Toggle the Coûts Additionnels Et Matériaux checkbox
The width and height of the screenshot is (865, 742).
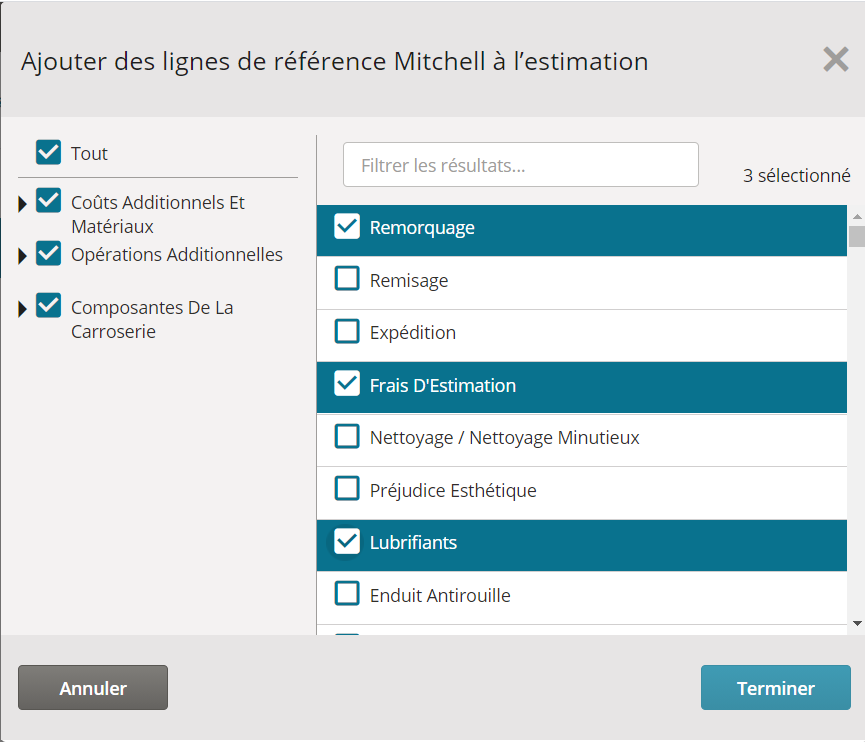[49, 200]
